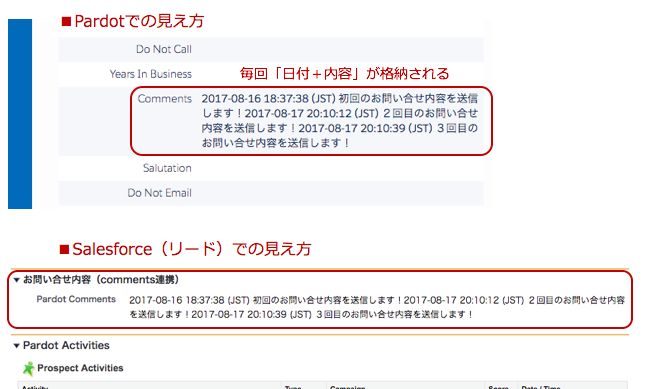
Task: Click the Pardot Comments label in Salesforce
Action: pos(76,299)
